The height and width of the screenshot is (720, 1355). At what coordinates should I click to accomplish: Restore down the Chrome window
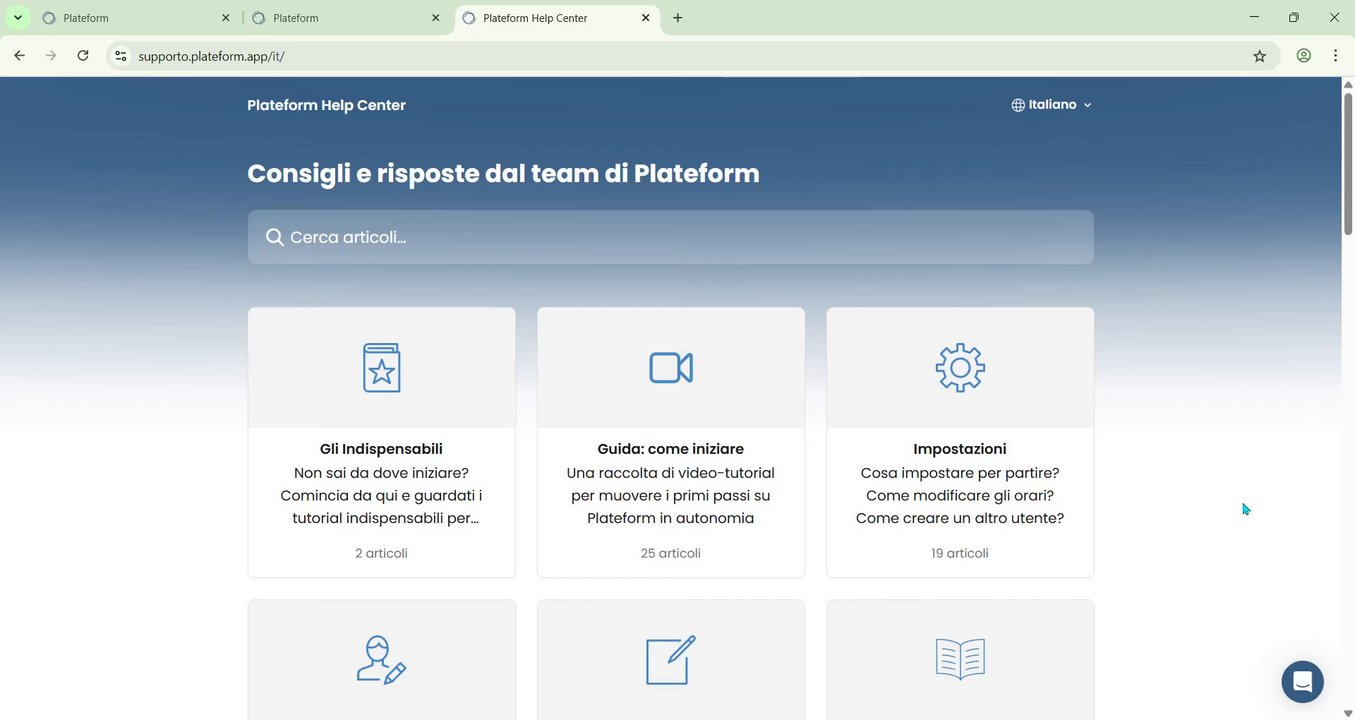point(1294,18)
